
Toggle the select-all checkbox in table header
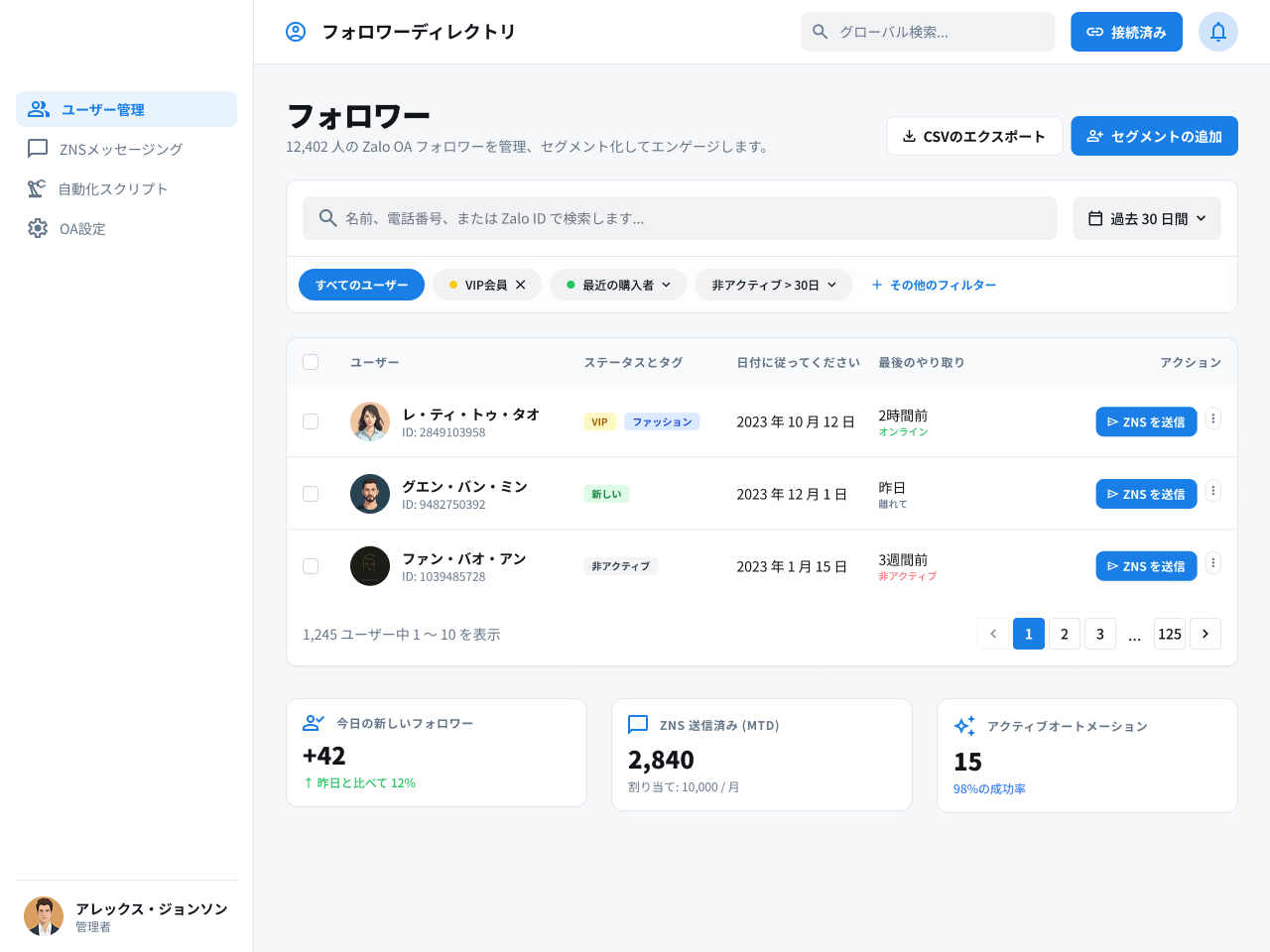point(311,362)
